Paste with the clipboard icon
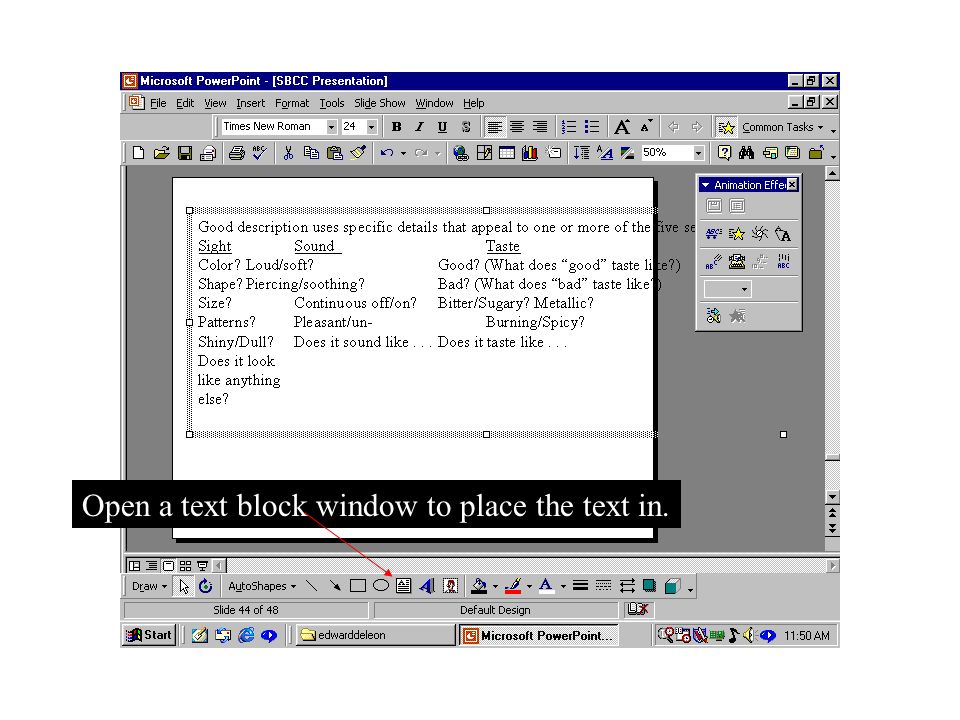The height and width of the screenshot is (720, 960). click(334, 152)
